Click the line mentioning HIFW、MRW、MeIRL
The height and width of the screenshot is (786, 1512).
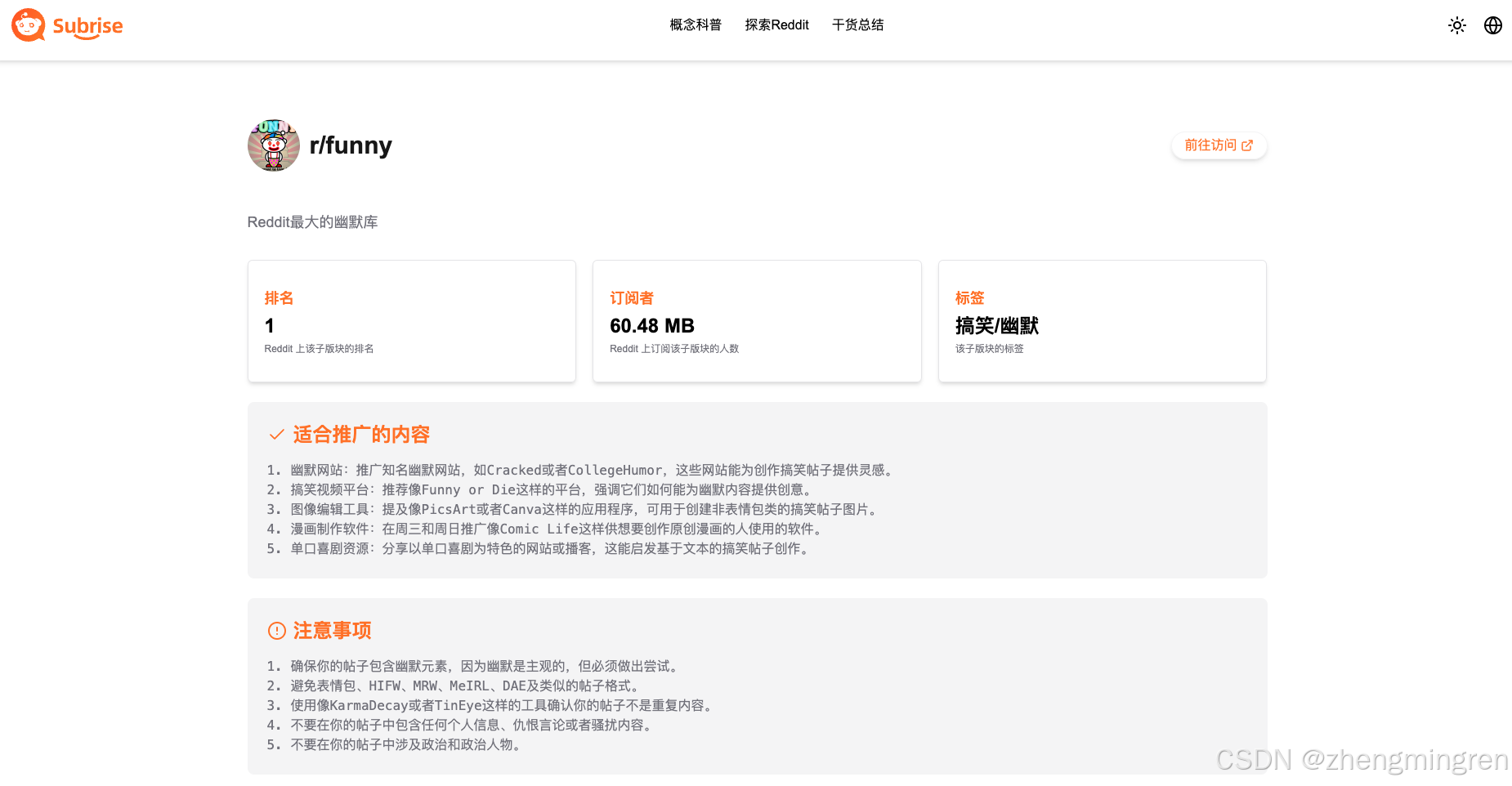[x=455, y=686]
